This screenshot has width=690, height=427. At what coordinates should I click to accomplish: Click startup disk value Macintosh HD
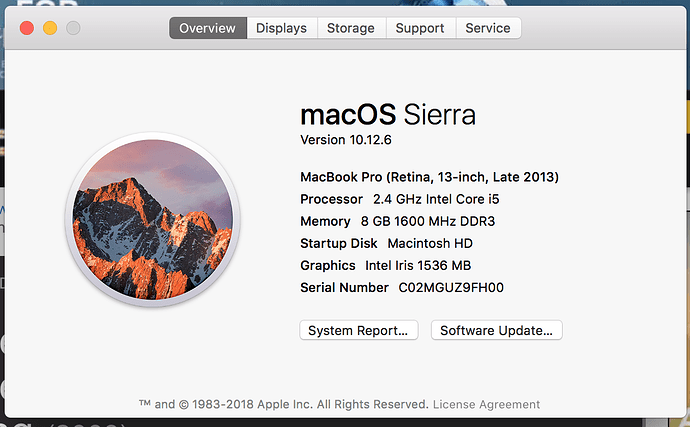coord(430,243)
